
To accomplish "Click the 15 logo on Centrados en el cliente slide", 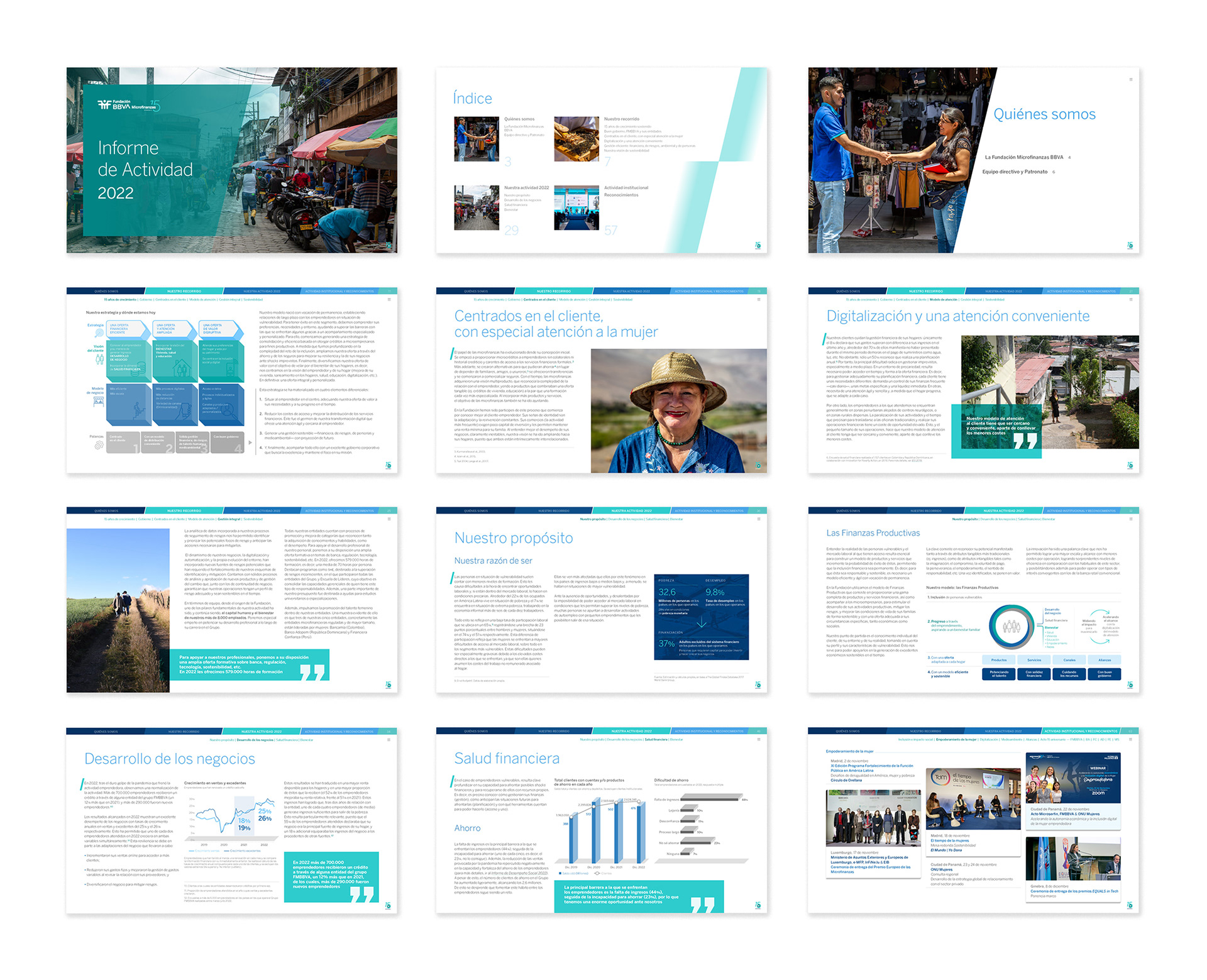I will tap(758, 465).
